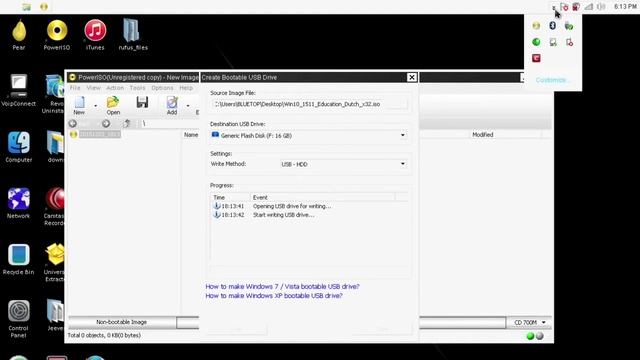Click the Add files toolbar icon
The width and height of the screenshot is (640, 360).
pyautogui.click(x=172, y=106)
